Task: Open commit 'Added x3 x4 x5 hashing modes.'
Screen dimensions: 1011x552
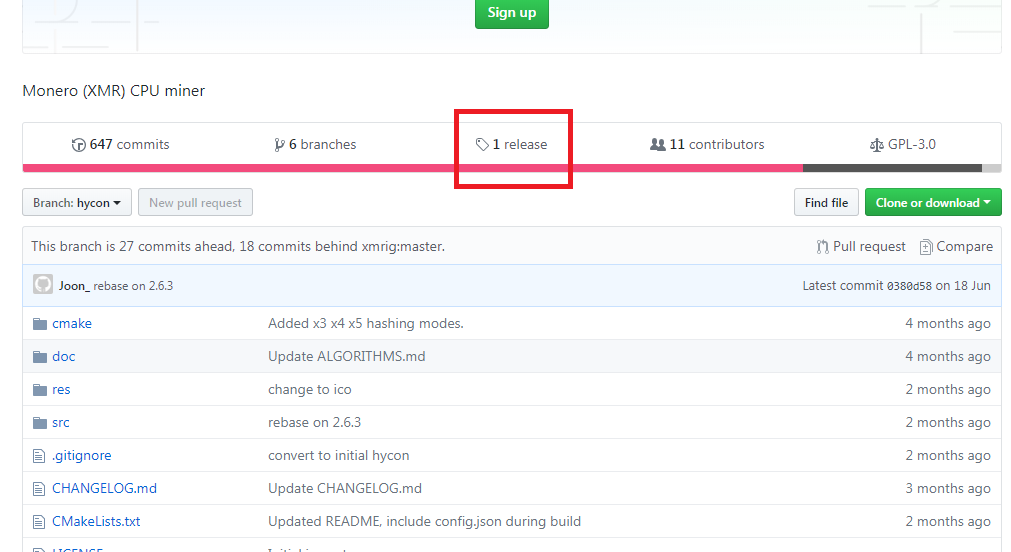Action: [x=366, y=323]
